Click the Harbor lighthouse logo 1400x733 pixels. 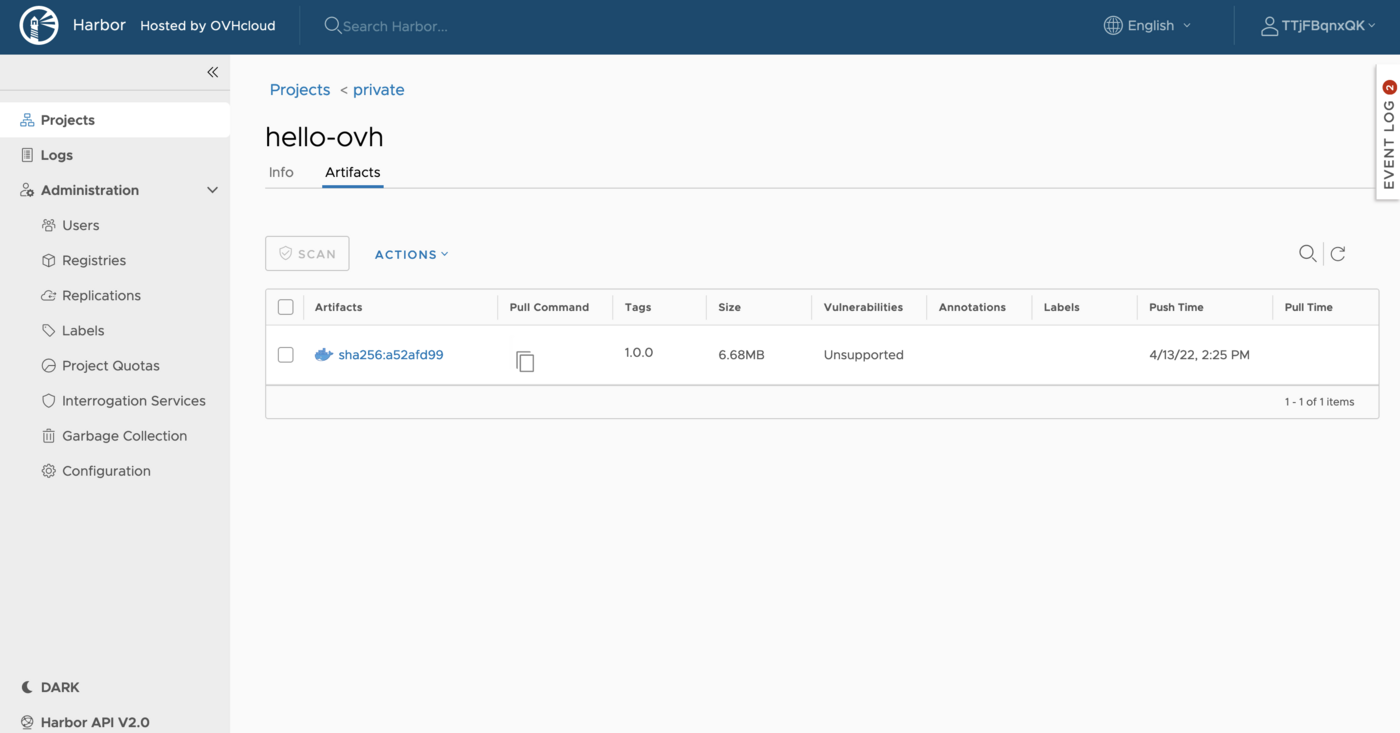[x=38, y=26]
